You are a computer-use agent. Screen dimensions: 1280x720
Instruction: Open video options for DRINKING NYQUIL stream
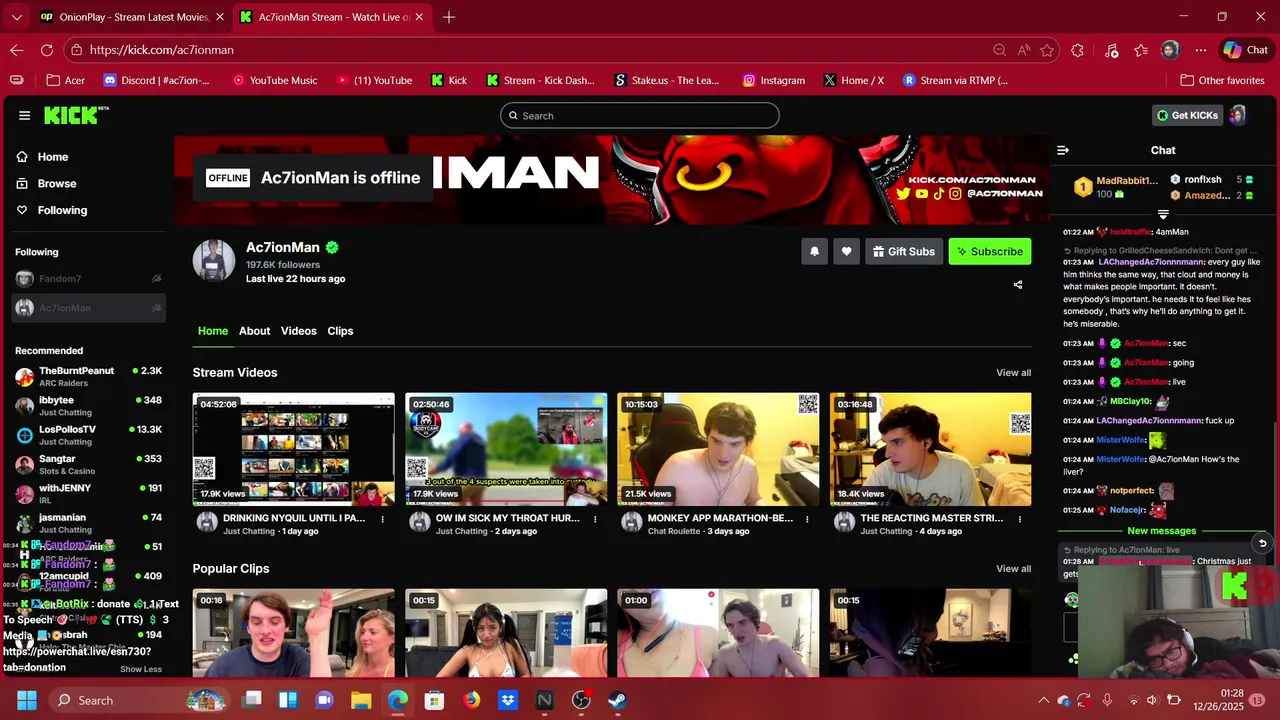pos(382,519)
